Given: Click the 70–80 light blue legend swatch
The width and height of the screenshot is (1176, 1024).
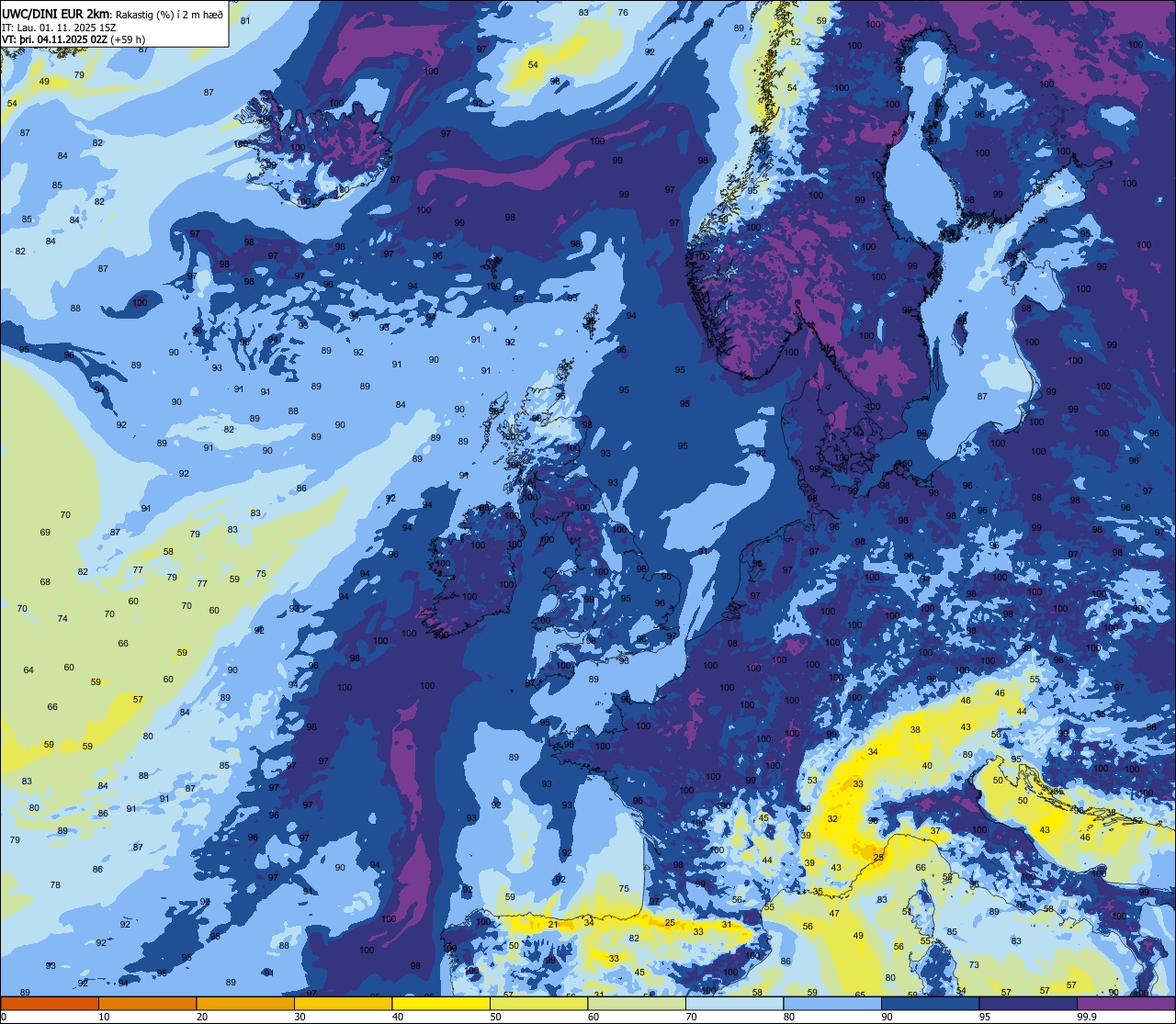Looking at the screenshot, I should coord(734,1003).
